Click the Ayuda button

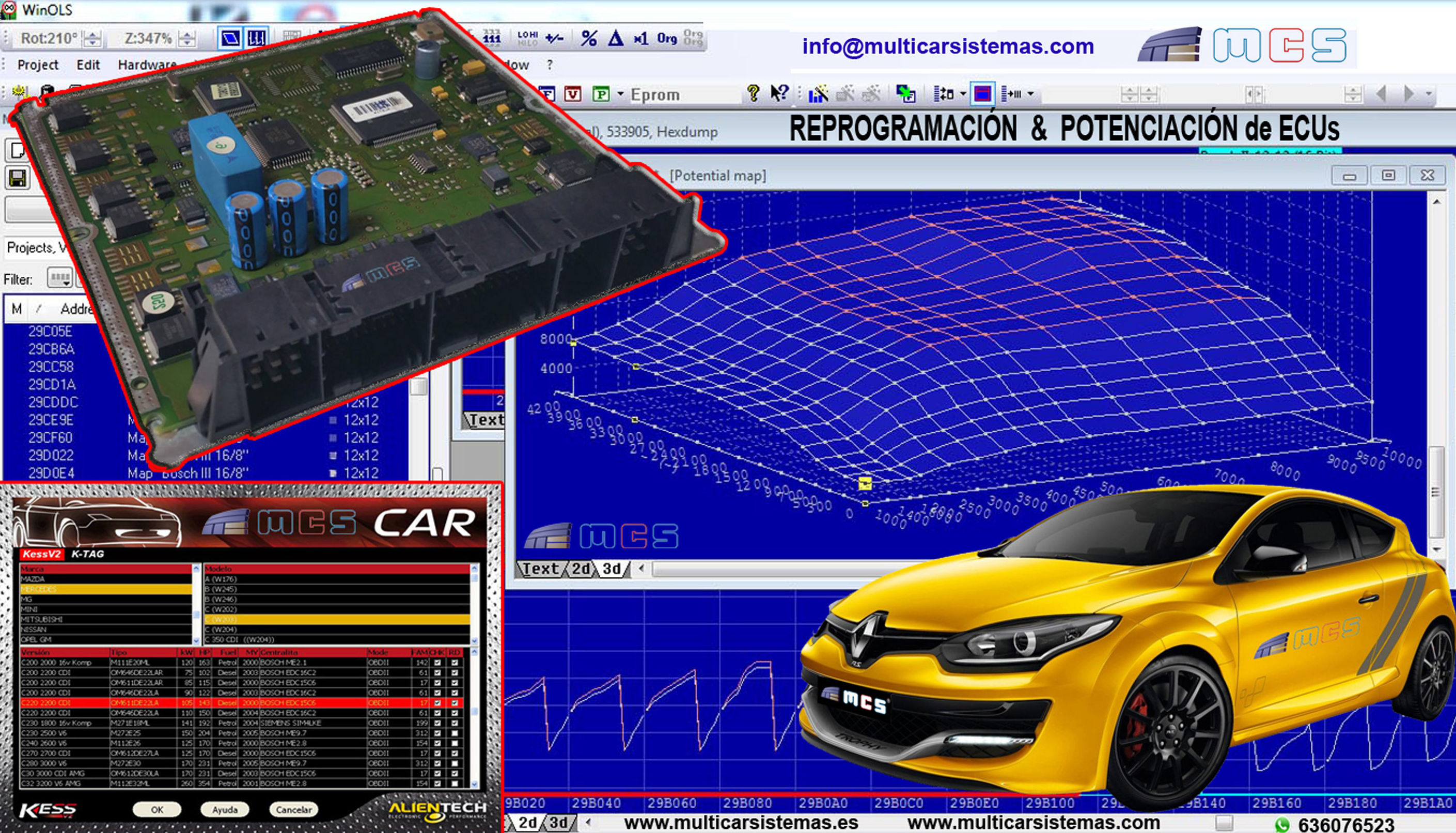pos(225,810)
